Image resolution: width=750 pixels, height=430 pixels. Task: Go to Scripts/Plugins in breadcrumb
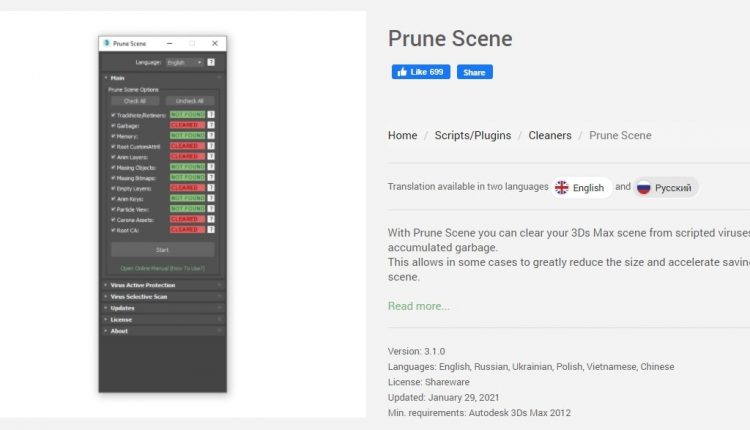[x=472, y=135]
